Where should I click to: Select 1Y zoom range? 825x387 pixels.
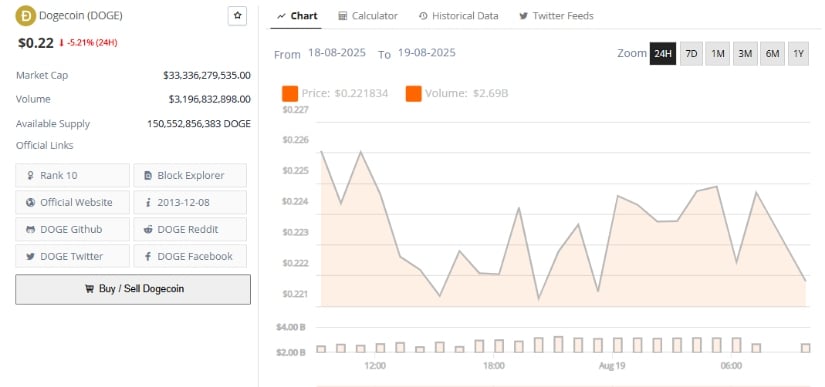pos(798,54)
